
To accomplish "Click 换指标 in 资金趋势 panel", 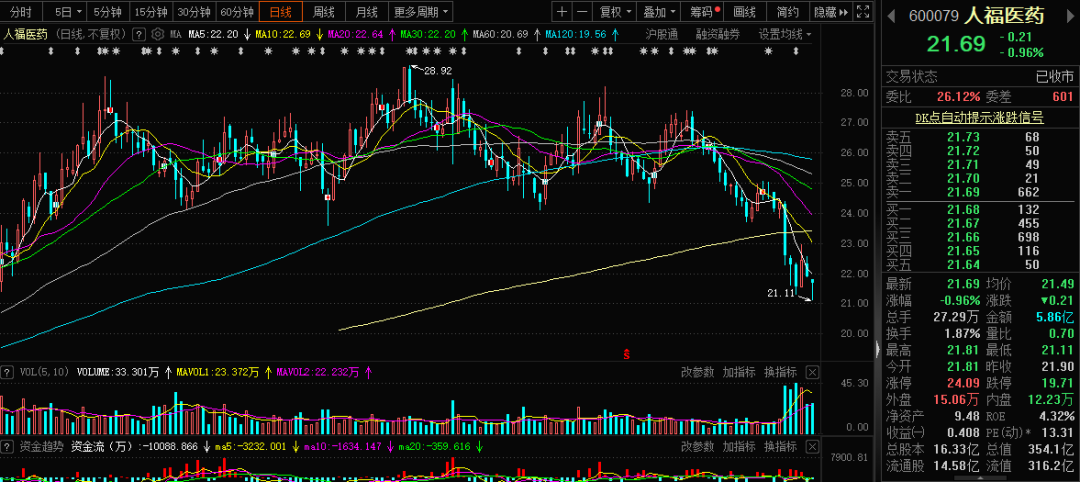I will click(780, 446).
